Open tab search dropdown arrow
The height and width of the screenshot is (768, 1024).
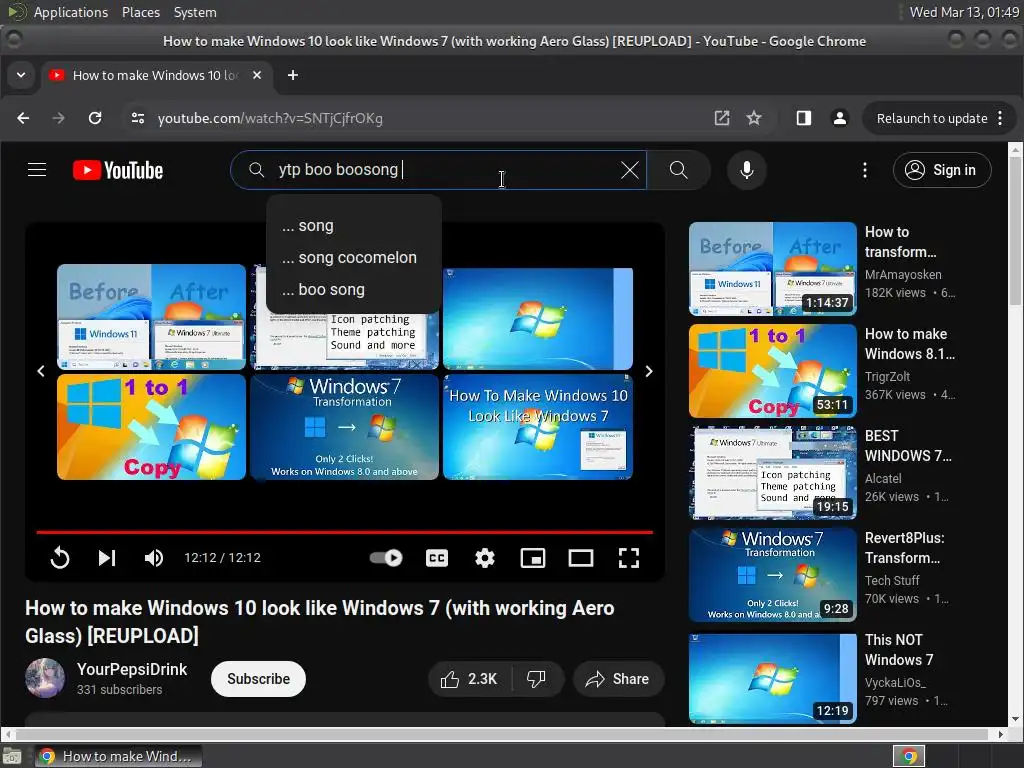click(21, 75)
